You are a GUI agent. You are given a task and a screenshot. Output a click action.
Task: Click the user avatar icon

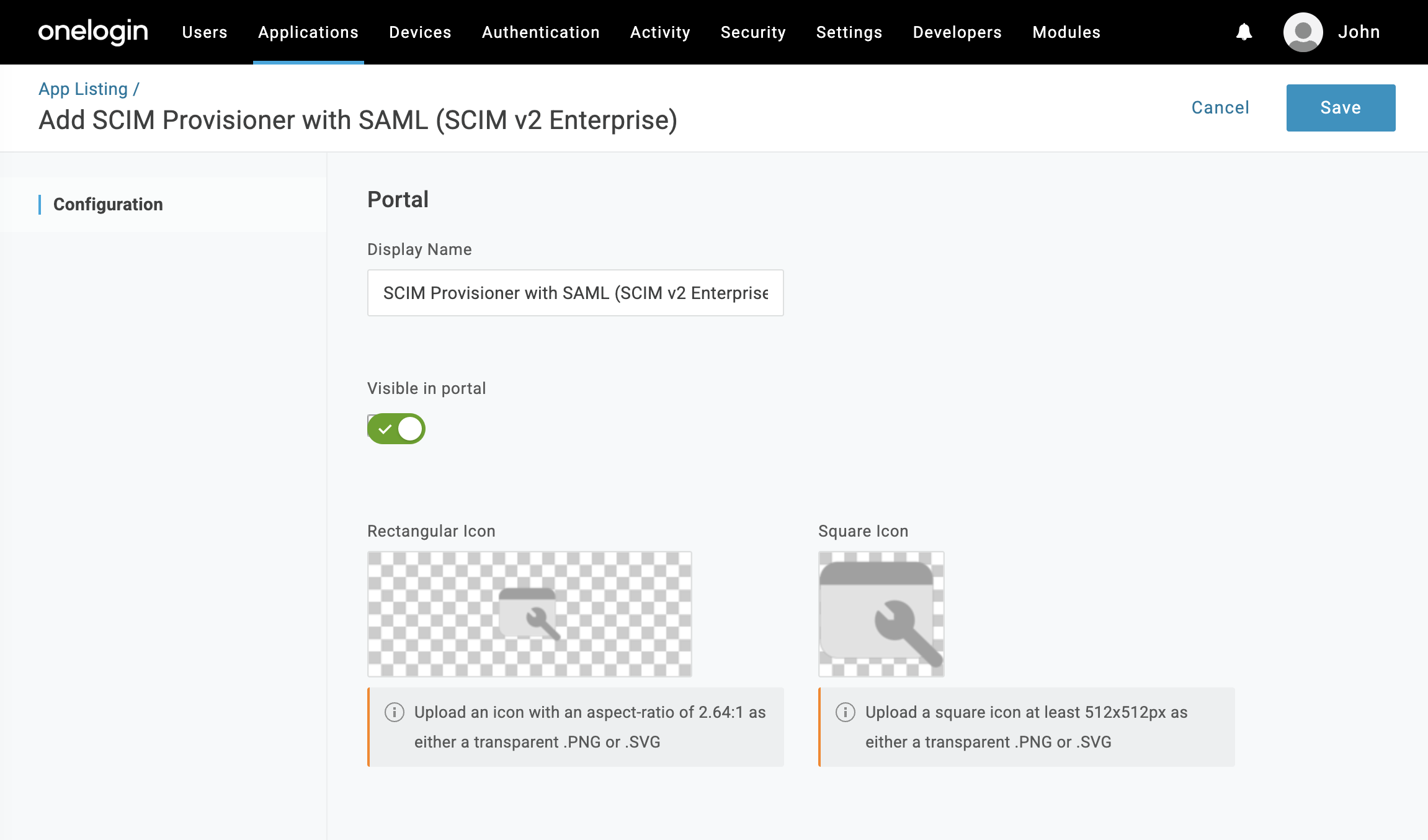pos(1303,32)
